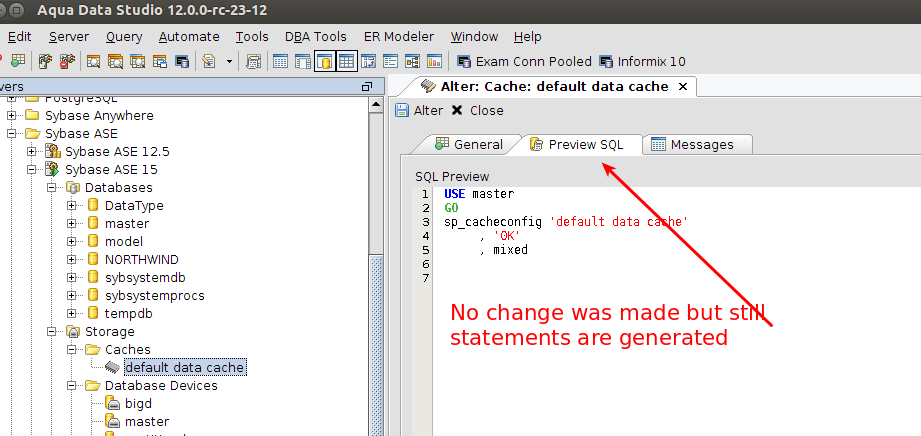
Task: Select the Preview SQL tab
Action: click(576, 145)
